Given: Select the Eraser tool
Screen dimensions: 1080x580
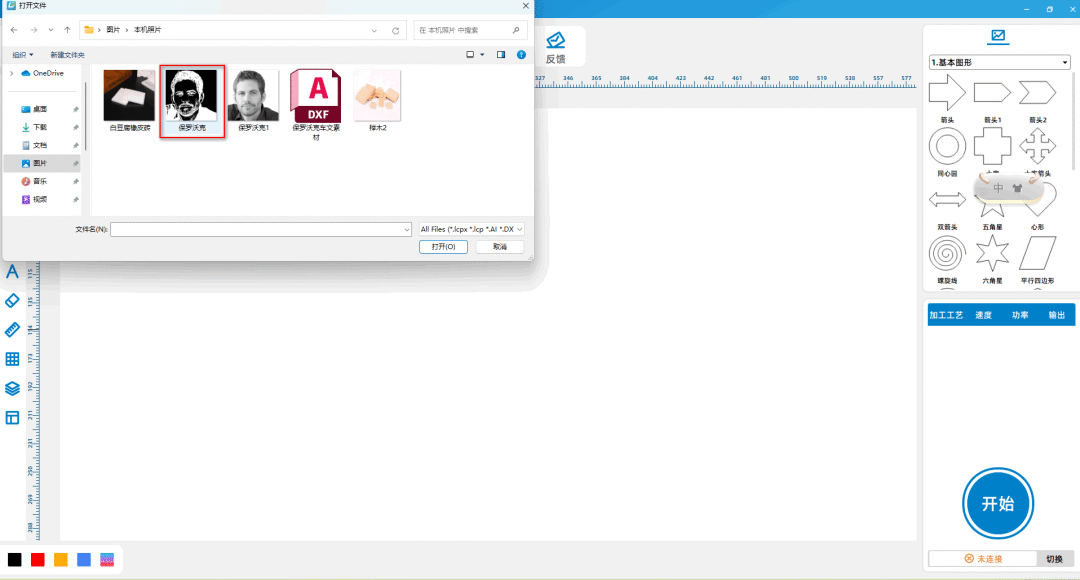Looking at the screenshot, I should (x=12, y=300).
